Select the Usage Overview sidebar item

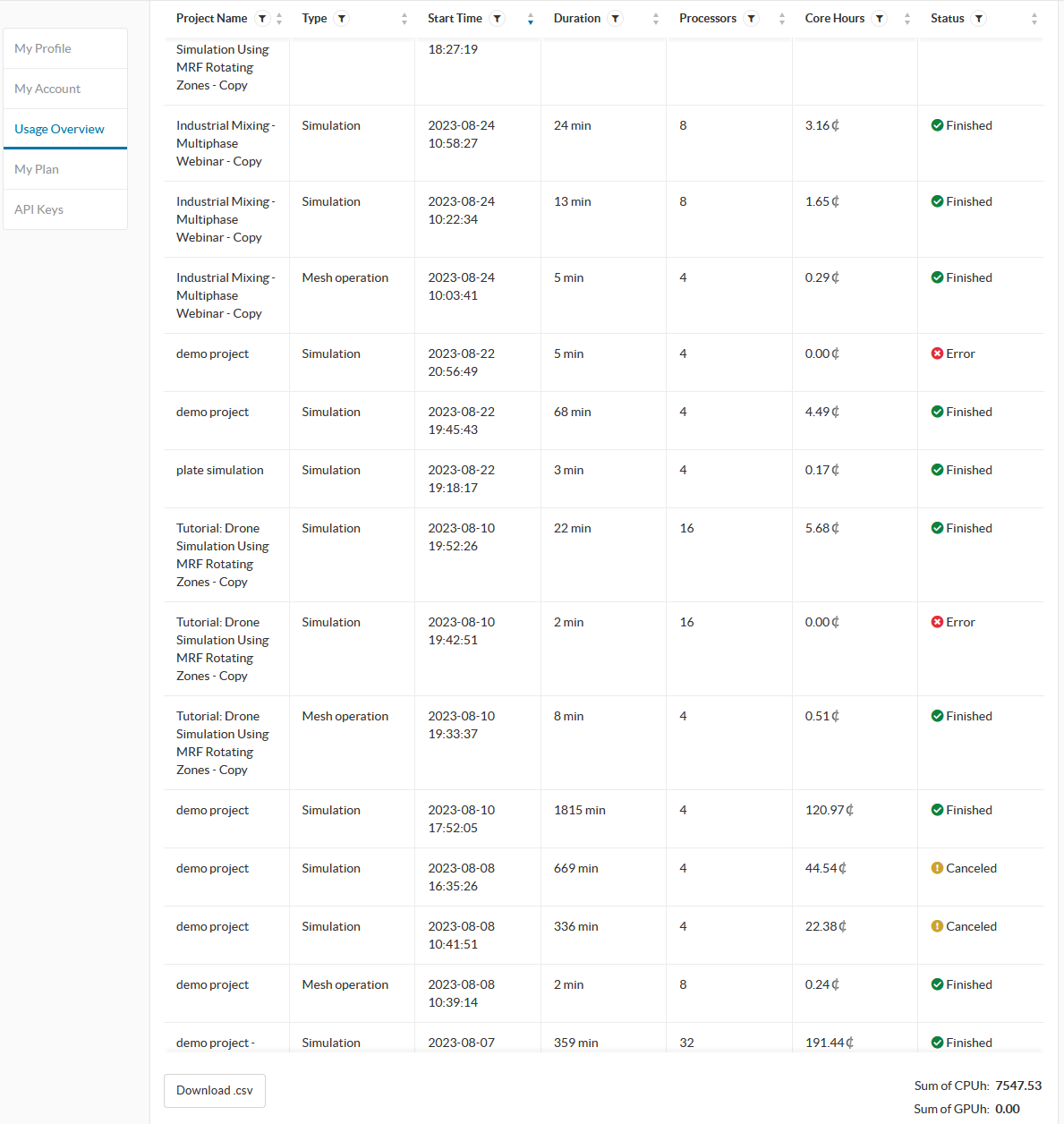(x=59, y=129)
